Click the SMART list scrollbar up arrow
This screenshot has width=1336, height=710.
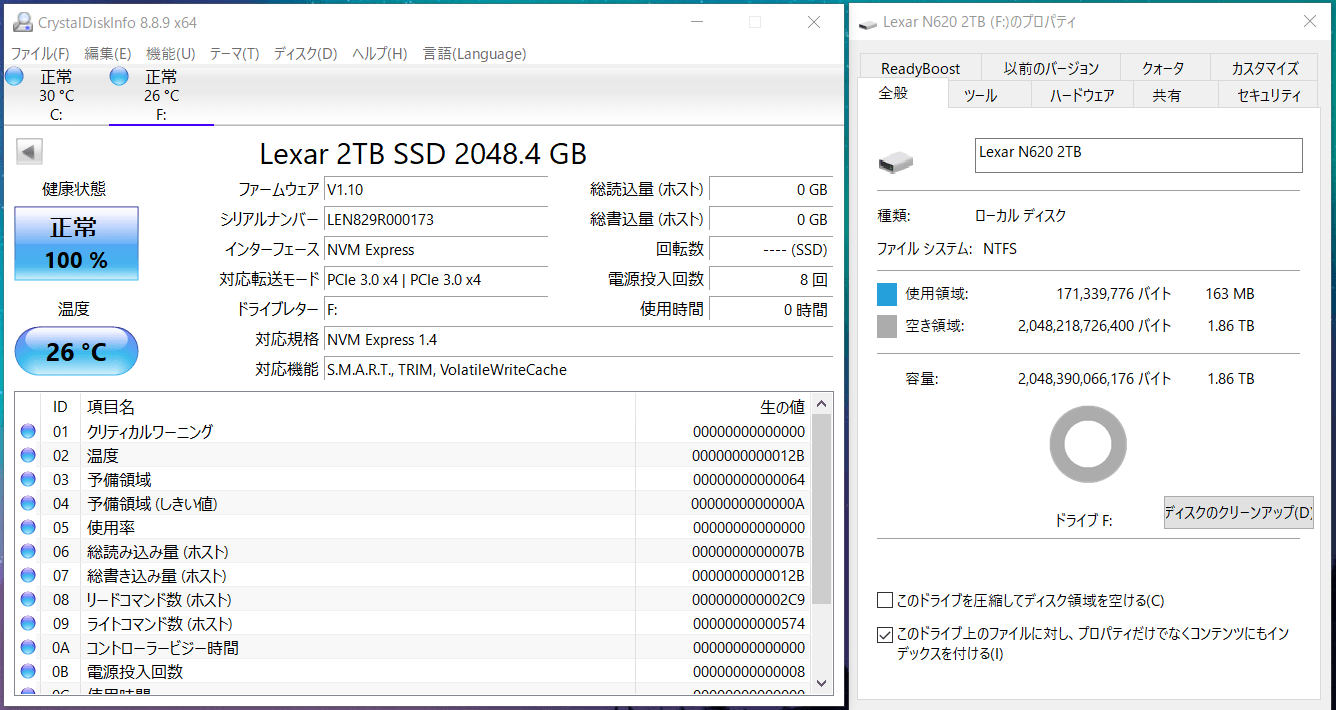[822, 404]
